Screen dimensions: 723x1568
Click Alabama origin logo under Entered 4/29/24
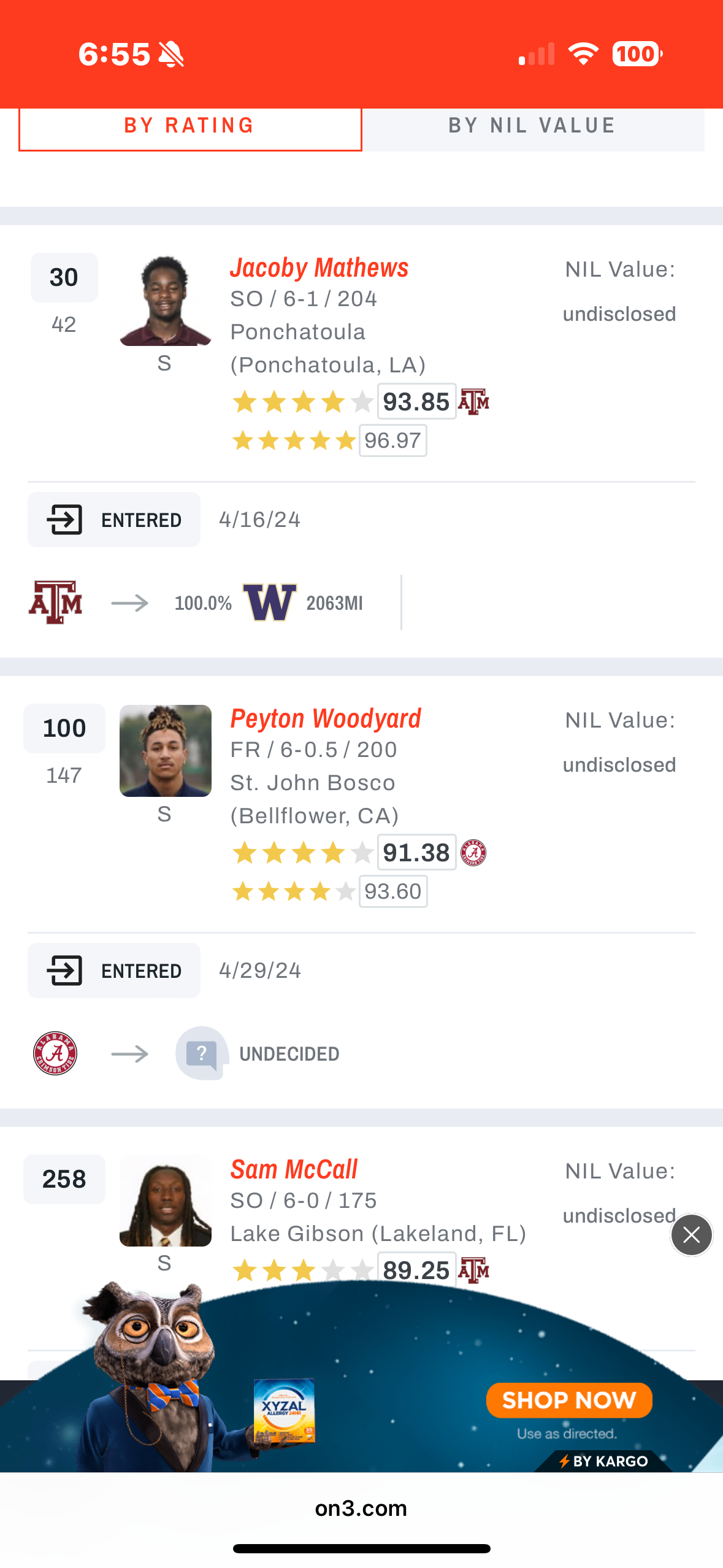pos(55,1053)
